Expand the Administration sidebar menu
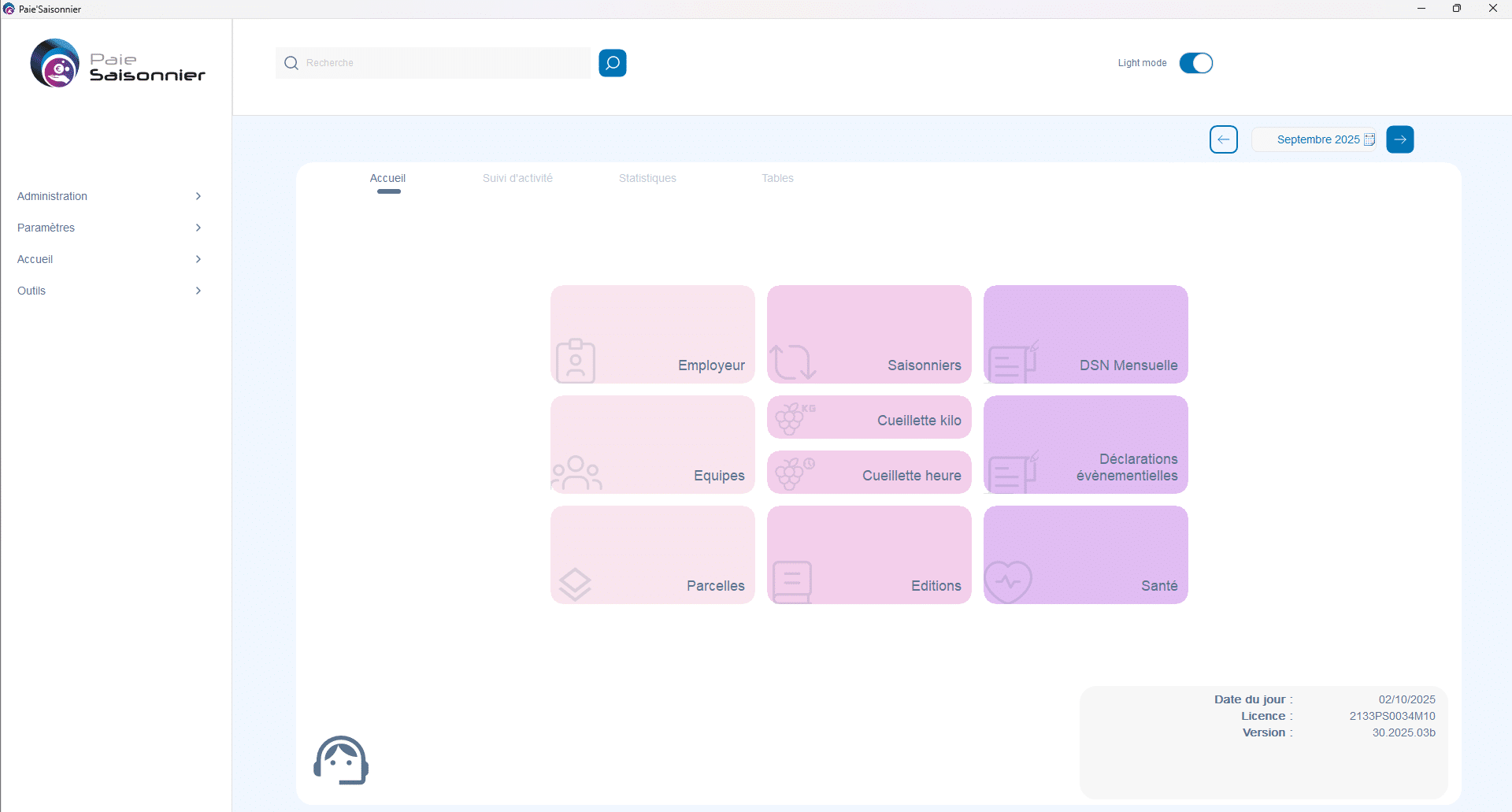 click(109, 196)
